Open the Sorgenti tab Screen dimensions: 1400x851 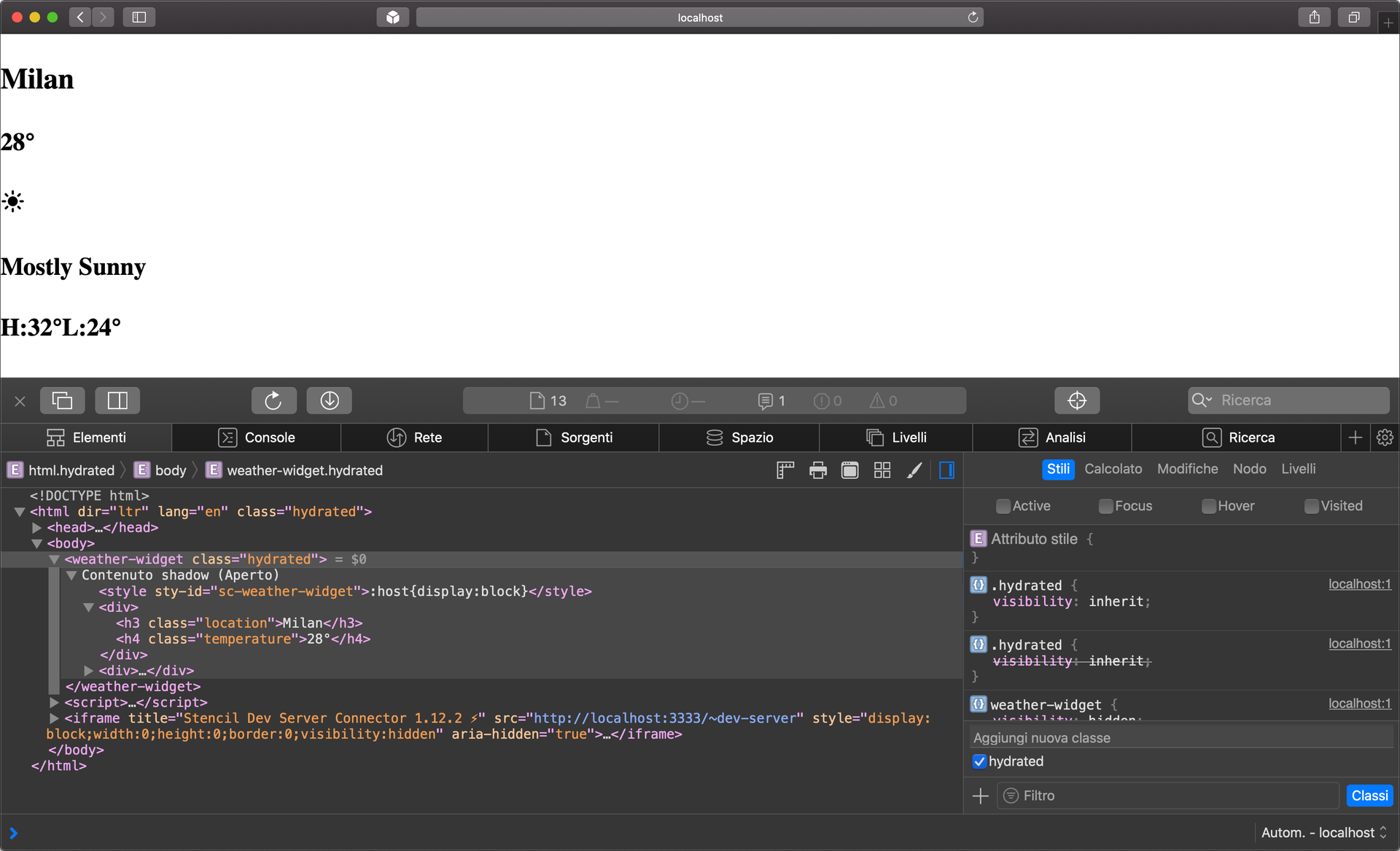(574, 438)
